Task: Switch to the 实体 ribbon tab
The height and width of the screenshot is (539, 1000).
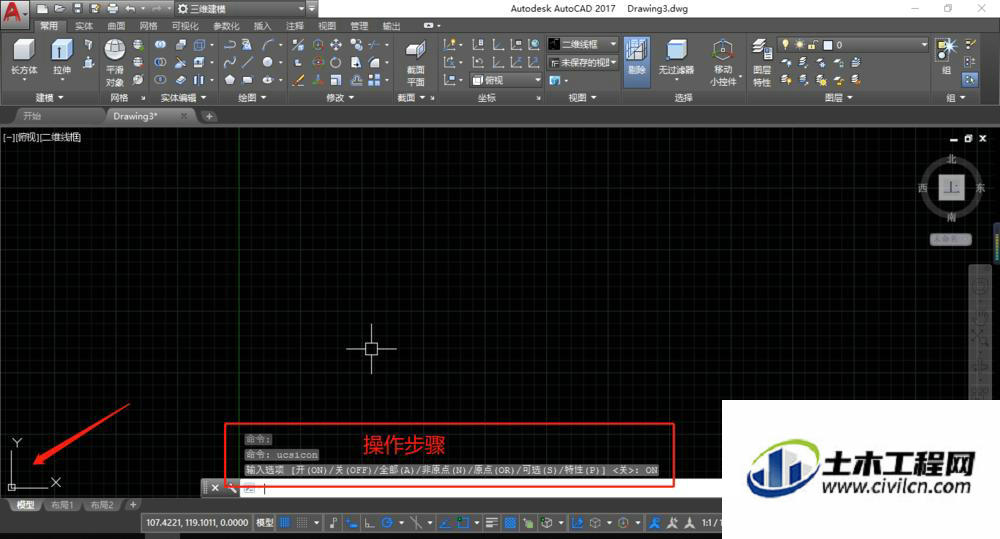Action: click(84, 26)
